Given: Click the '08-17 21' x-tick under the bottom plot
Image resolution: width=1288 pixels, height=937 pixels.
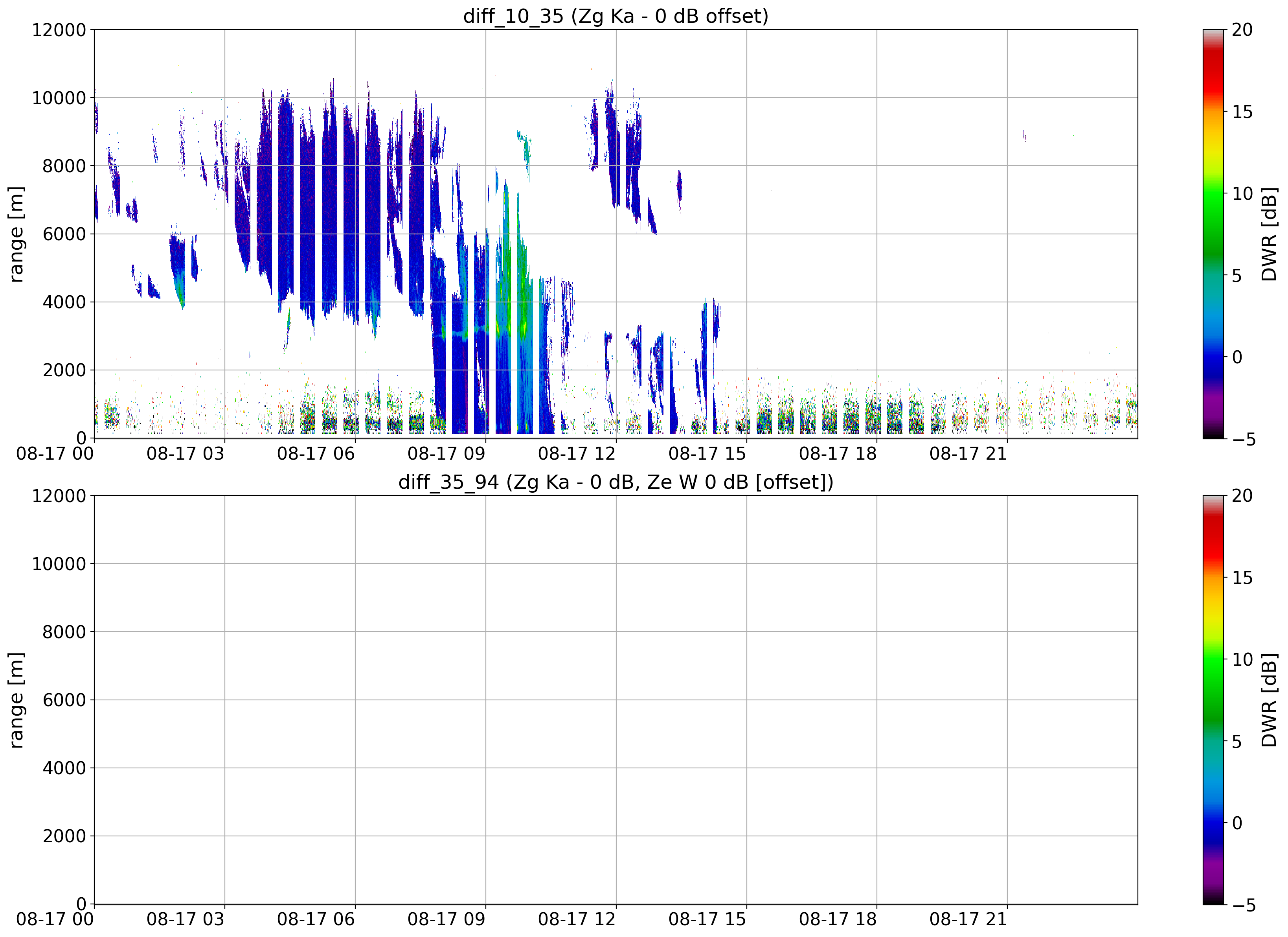Looking at the screenshot, I should click(968, 919).
